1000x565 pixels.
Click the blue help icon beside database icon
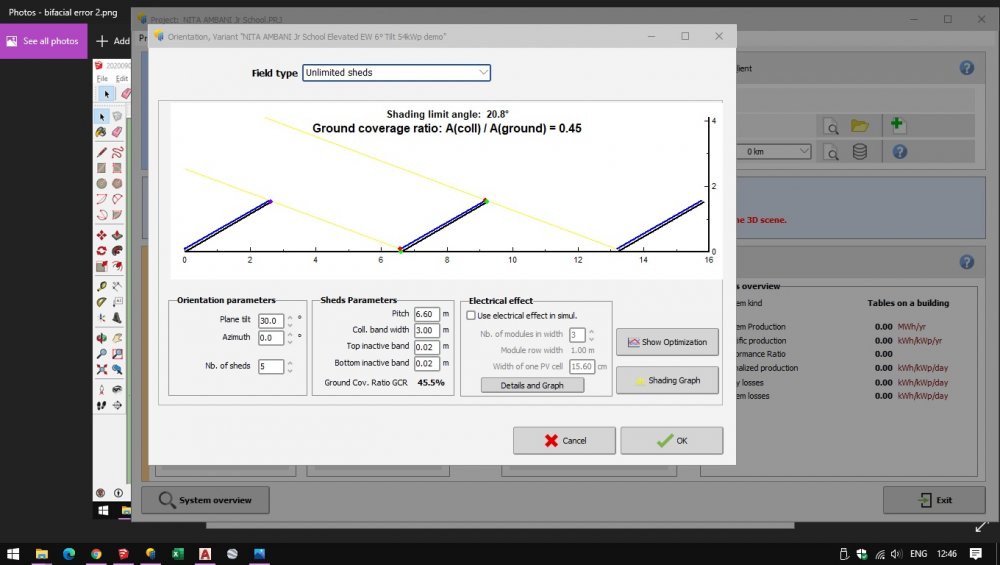[899, 152]
